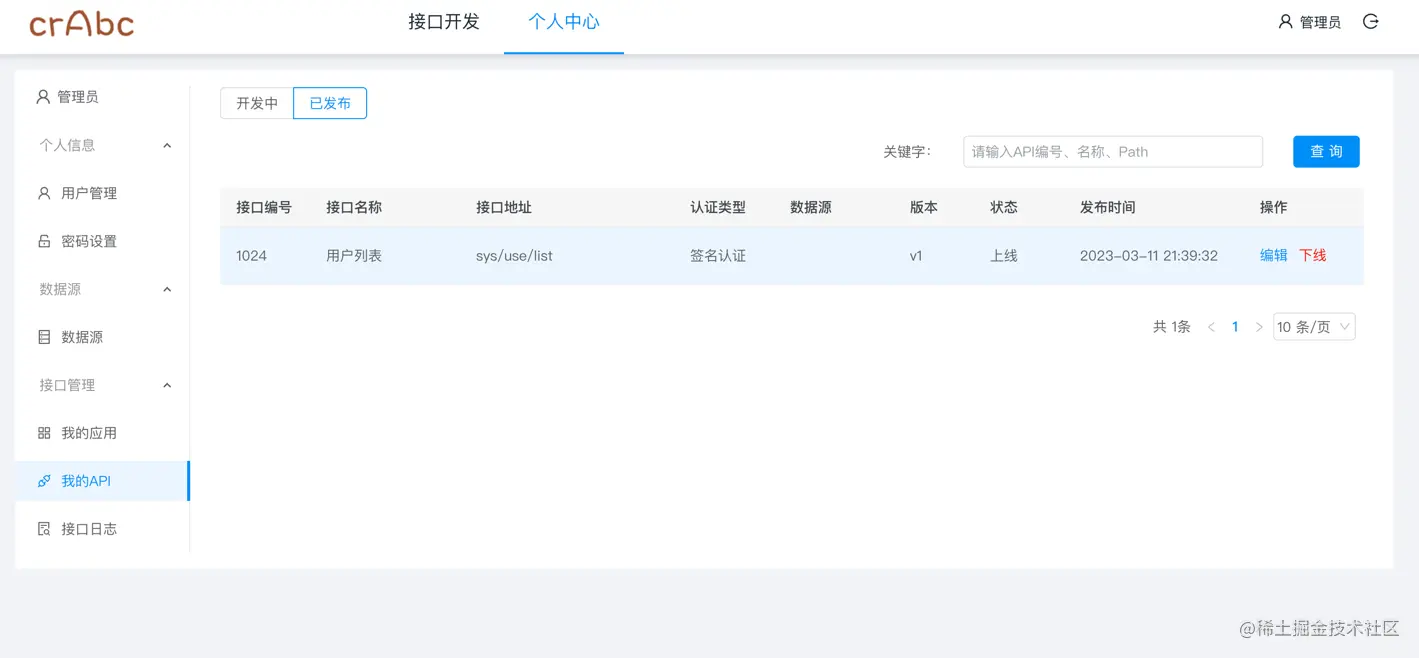Click the 状态 column header
Viewport: 1419px width, 658px height.
pyautogui.click(x=1004, y=207)
